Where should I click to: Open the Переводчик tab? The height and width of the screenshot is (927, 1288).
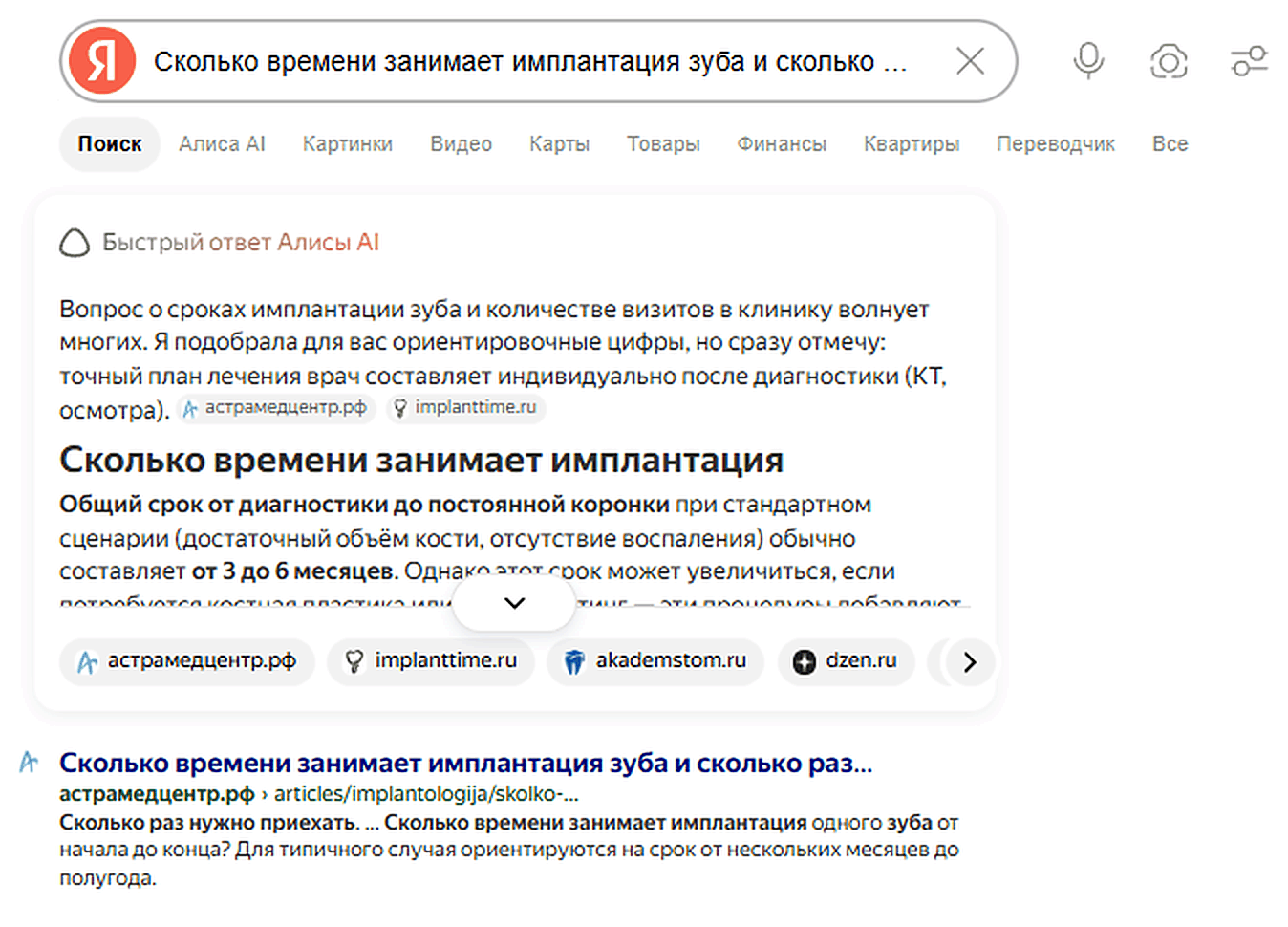point(1056,144)
